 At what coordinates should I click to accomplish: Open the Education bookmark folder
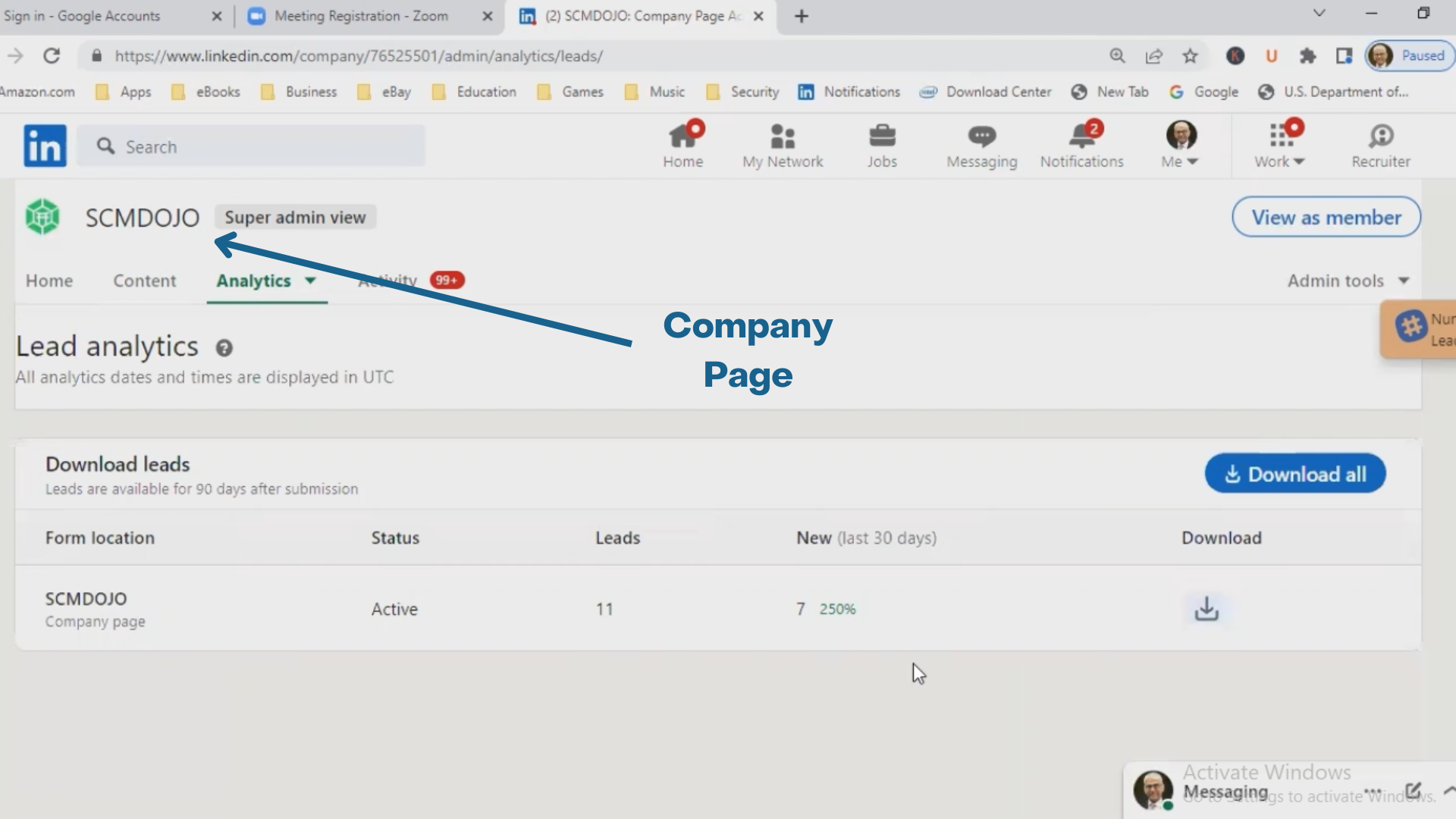click(x=473, y=92)
